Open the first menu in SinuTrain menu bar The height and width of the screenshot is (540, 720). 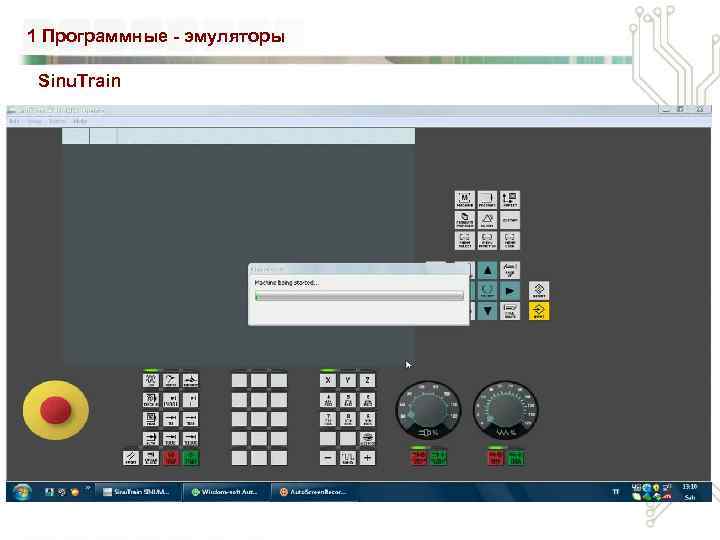(14, 121)
